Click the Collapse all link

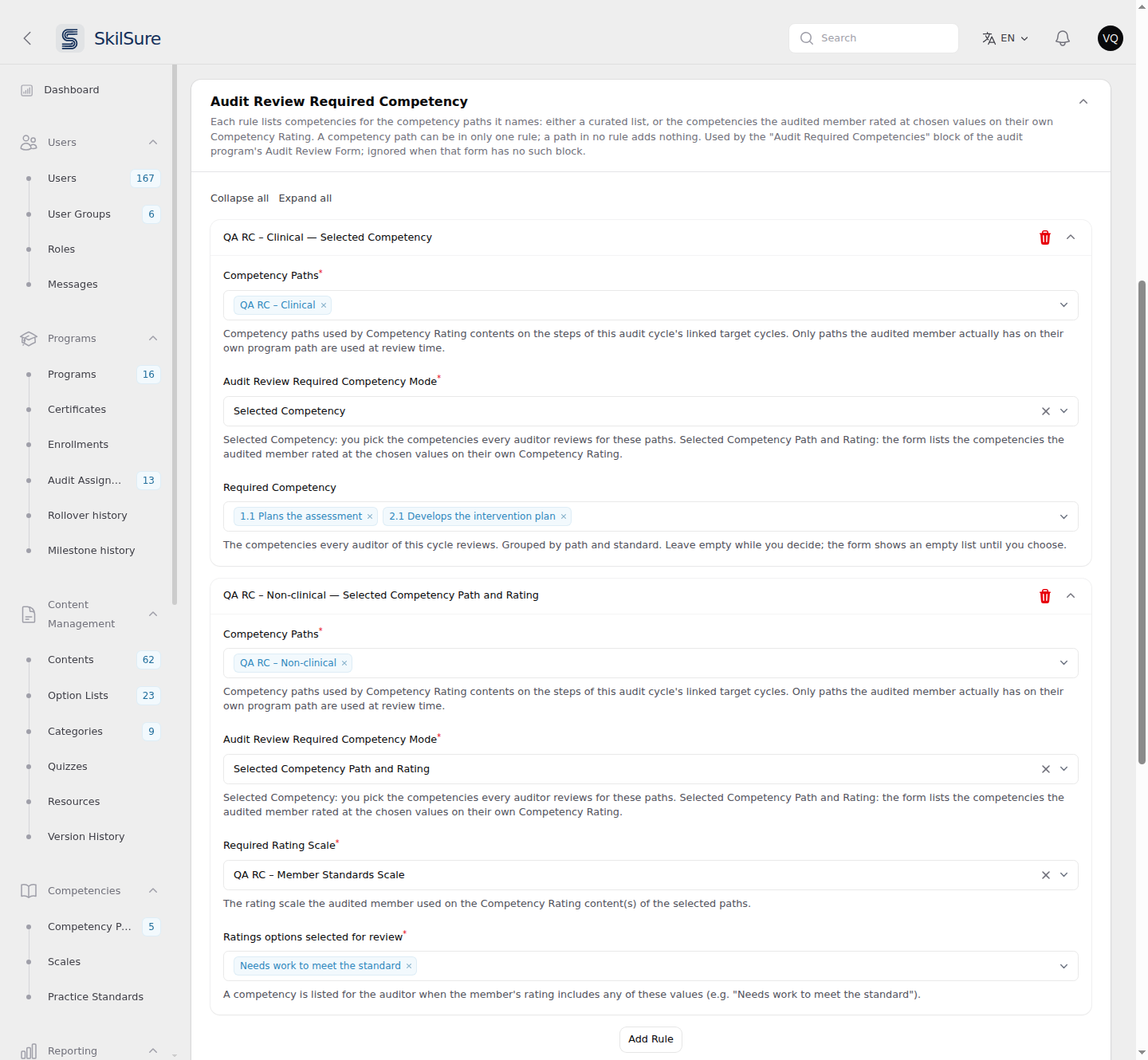click(239, 198)
